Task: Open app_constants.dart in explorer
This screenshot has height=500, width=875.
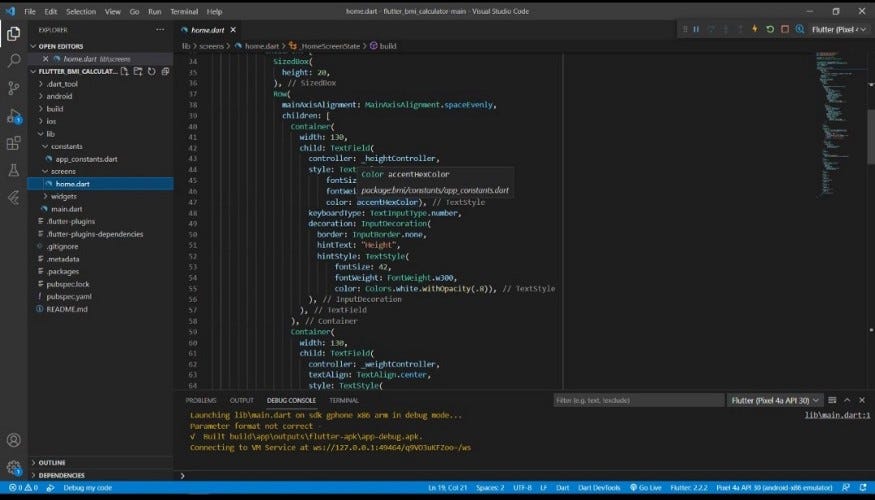Action: coord(86,159)
